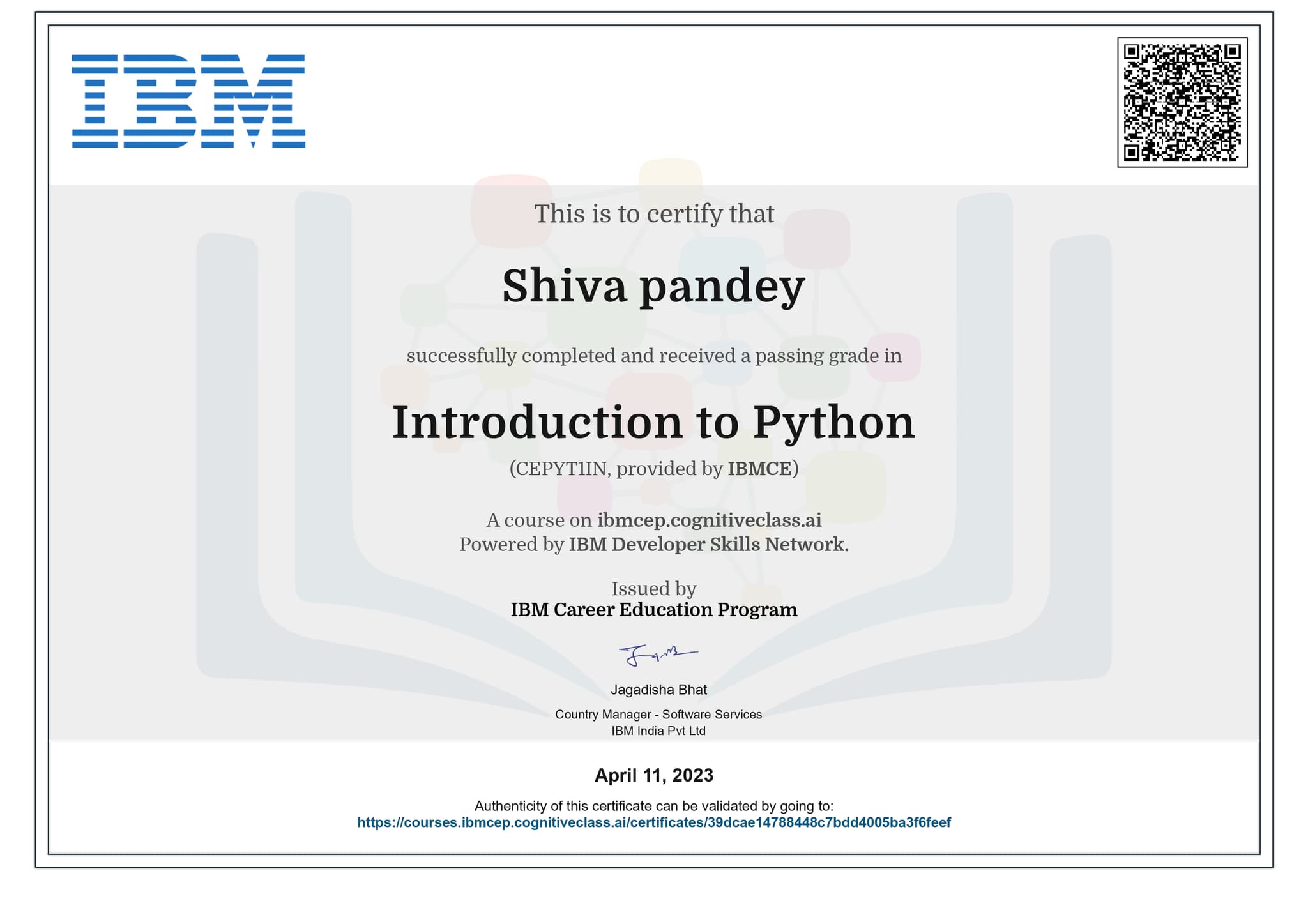Viewport: 1308px width, 924px height.
Task: Click 'Country Manager - Software Services' title
Action: pos(658,715)
